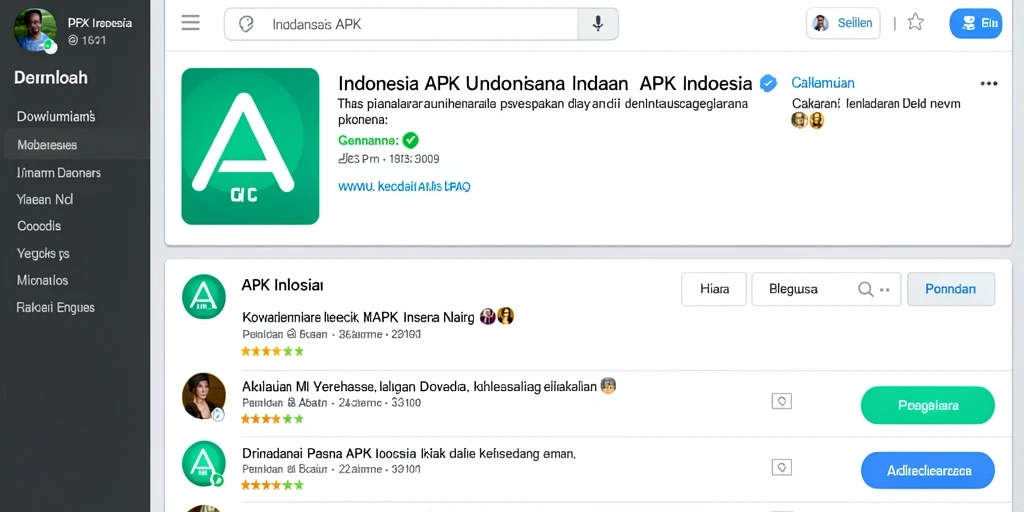The image size is (1024, 512).
Task: Click the avatar icons after Insera Nairg
Action: click(x=497, y=317)
